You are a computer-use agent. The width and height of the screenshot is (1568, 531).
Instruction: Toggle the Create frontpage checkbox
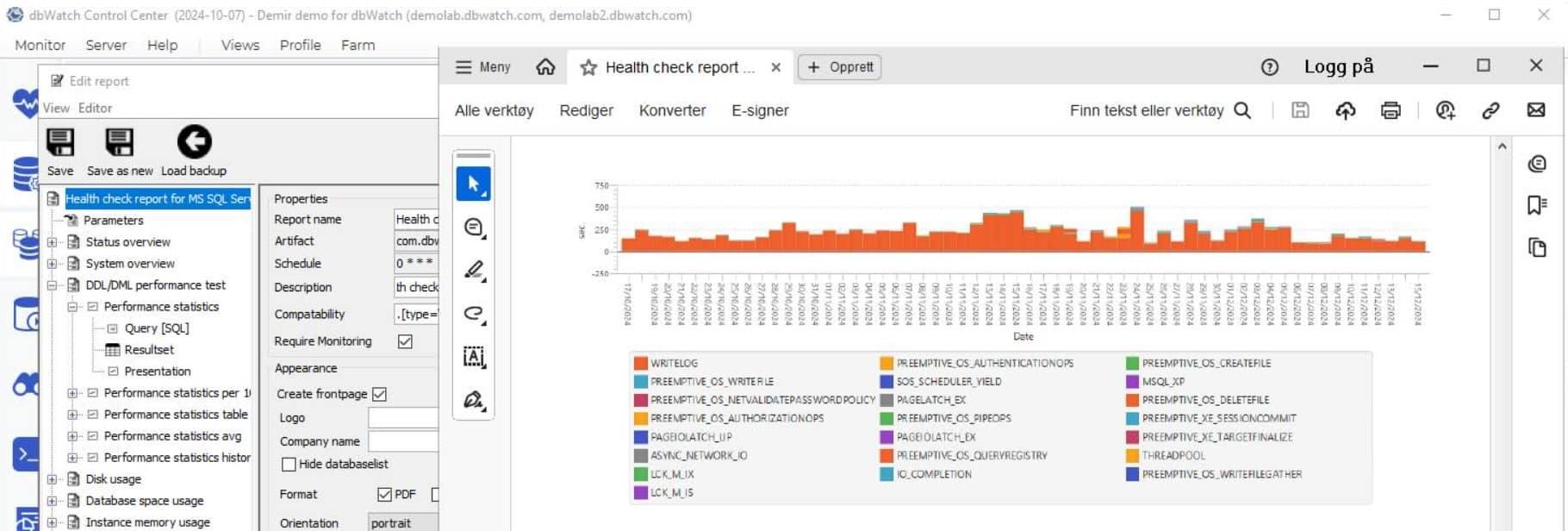tap(379, 394)
